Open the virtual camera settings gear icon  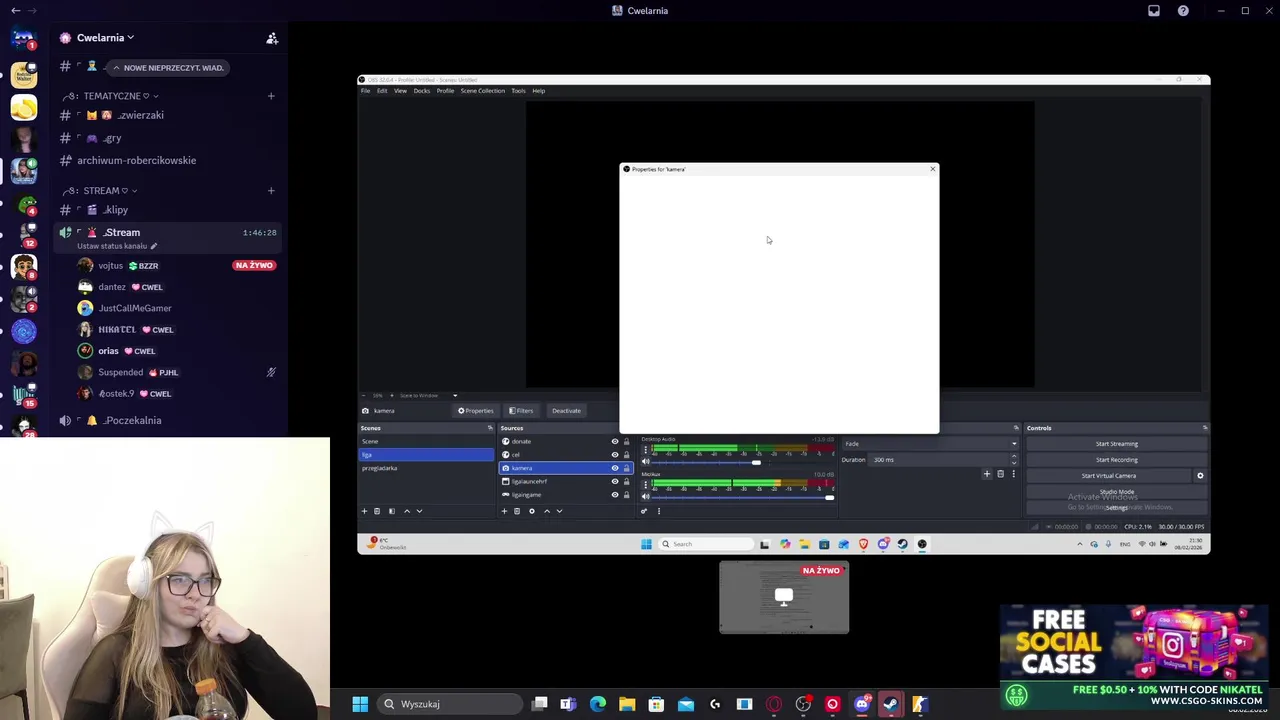pyautogui.click(x=1200, y=476)
